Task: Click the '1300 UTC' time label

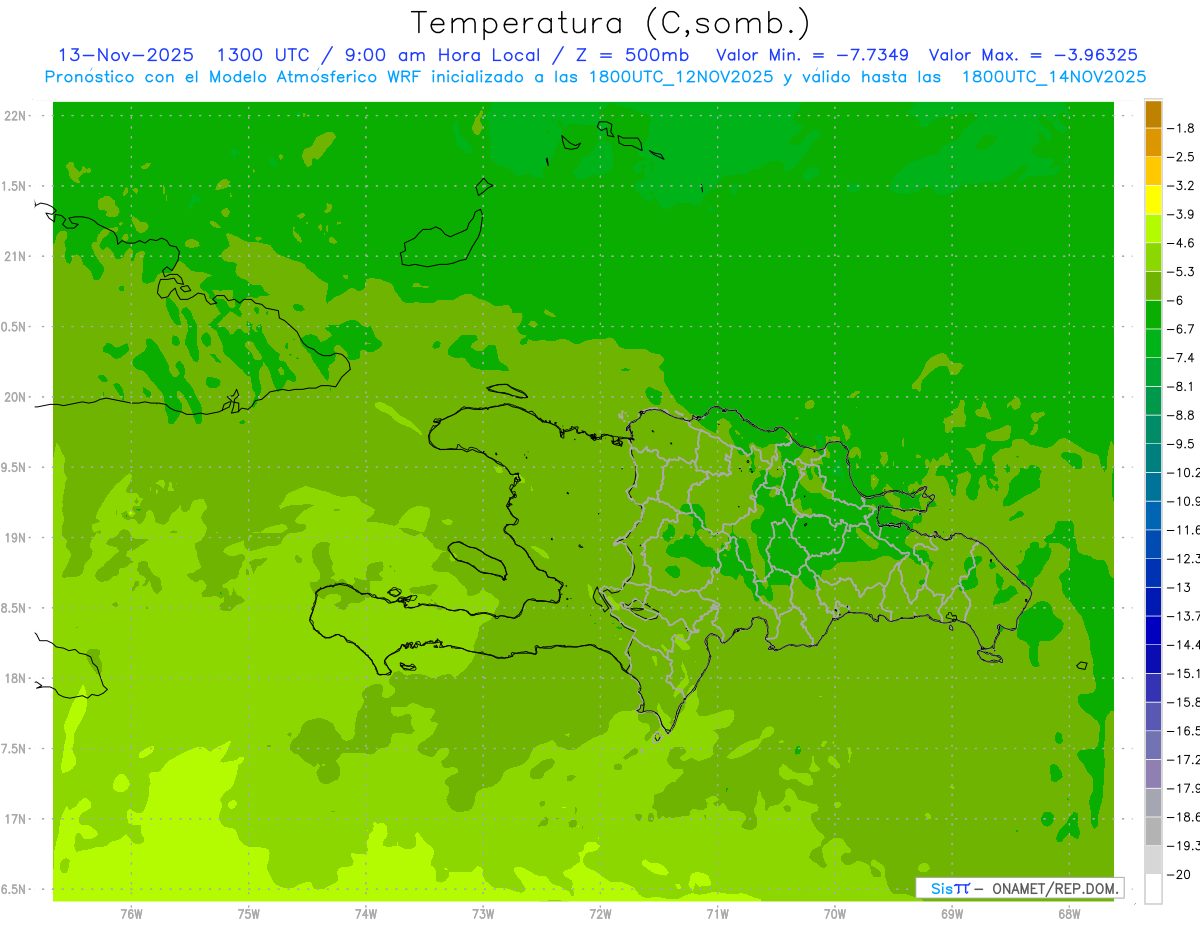Action: click(263, 55)
